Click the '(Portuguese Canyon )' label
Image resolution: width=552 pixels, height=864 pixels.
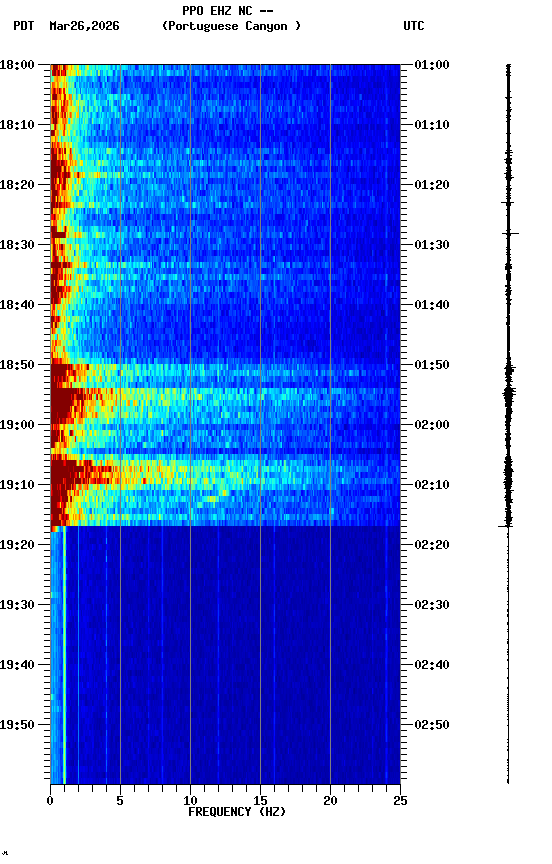231,26
